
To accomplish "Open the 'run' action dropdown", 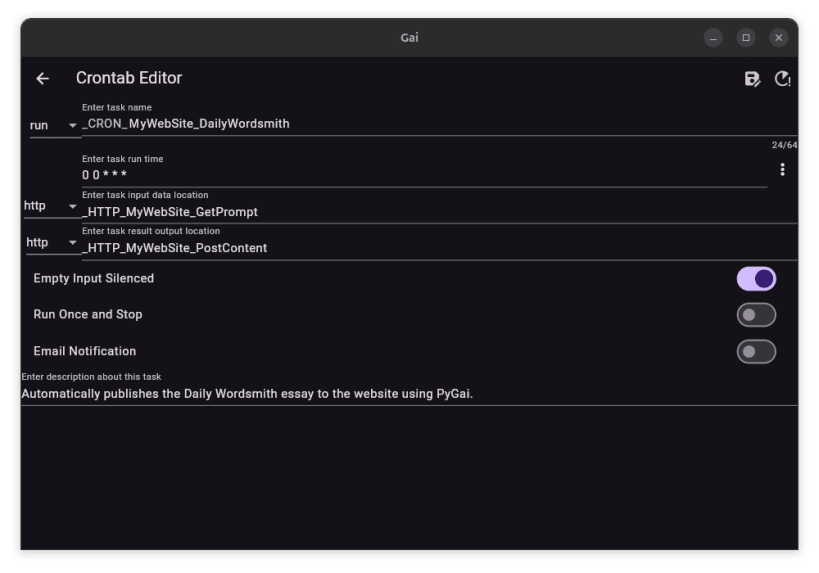I will tap(54, 125).
